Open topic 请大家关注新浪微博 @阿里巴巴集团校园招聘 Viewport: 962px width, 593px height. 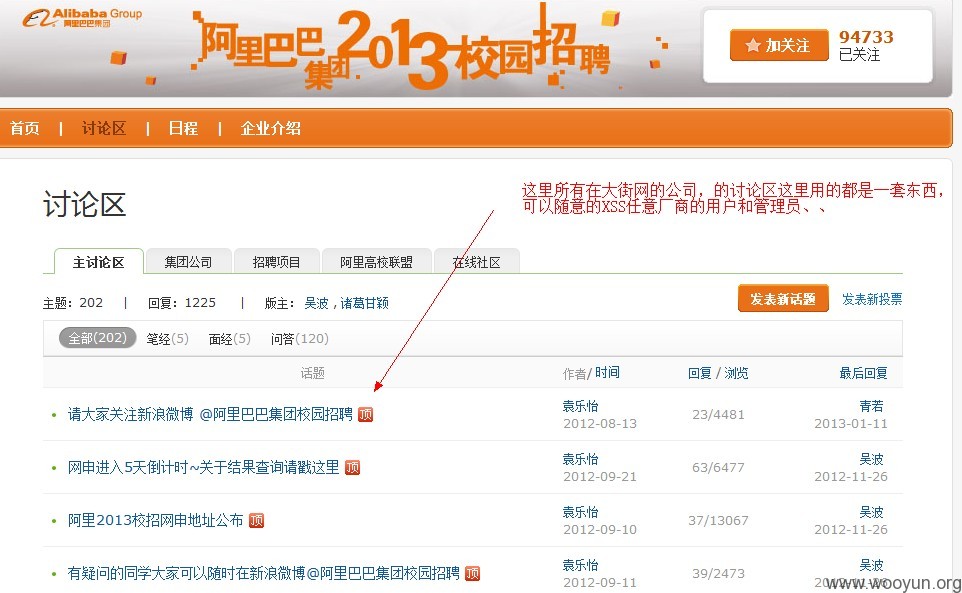(x=210, y=415)
